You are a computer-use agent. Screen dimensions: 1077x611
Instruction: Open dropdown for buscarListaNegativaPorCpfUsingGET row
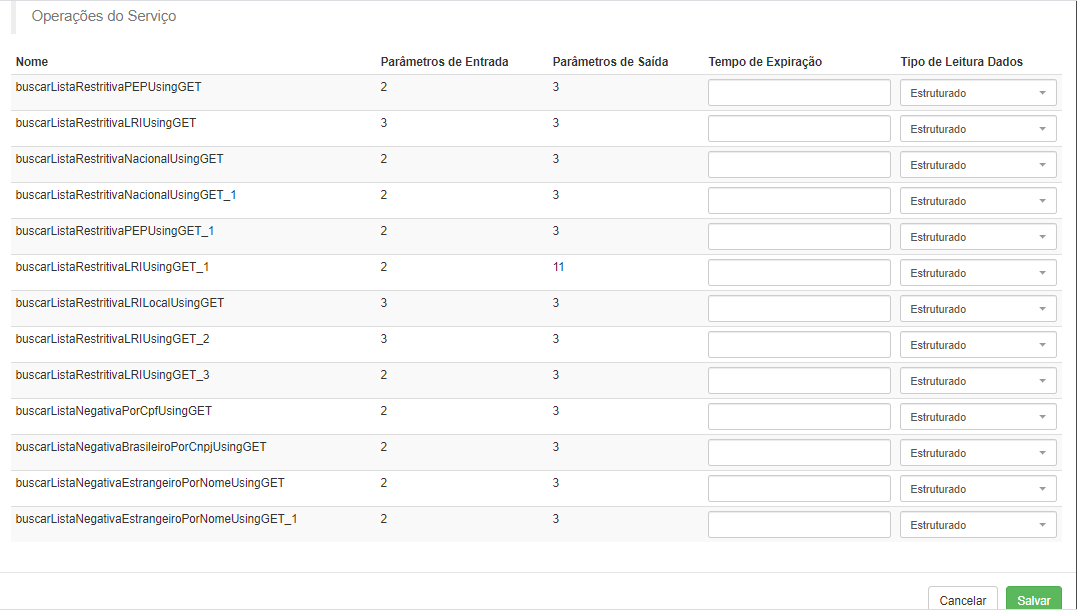[x=978, y=417]
